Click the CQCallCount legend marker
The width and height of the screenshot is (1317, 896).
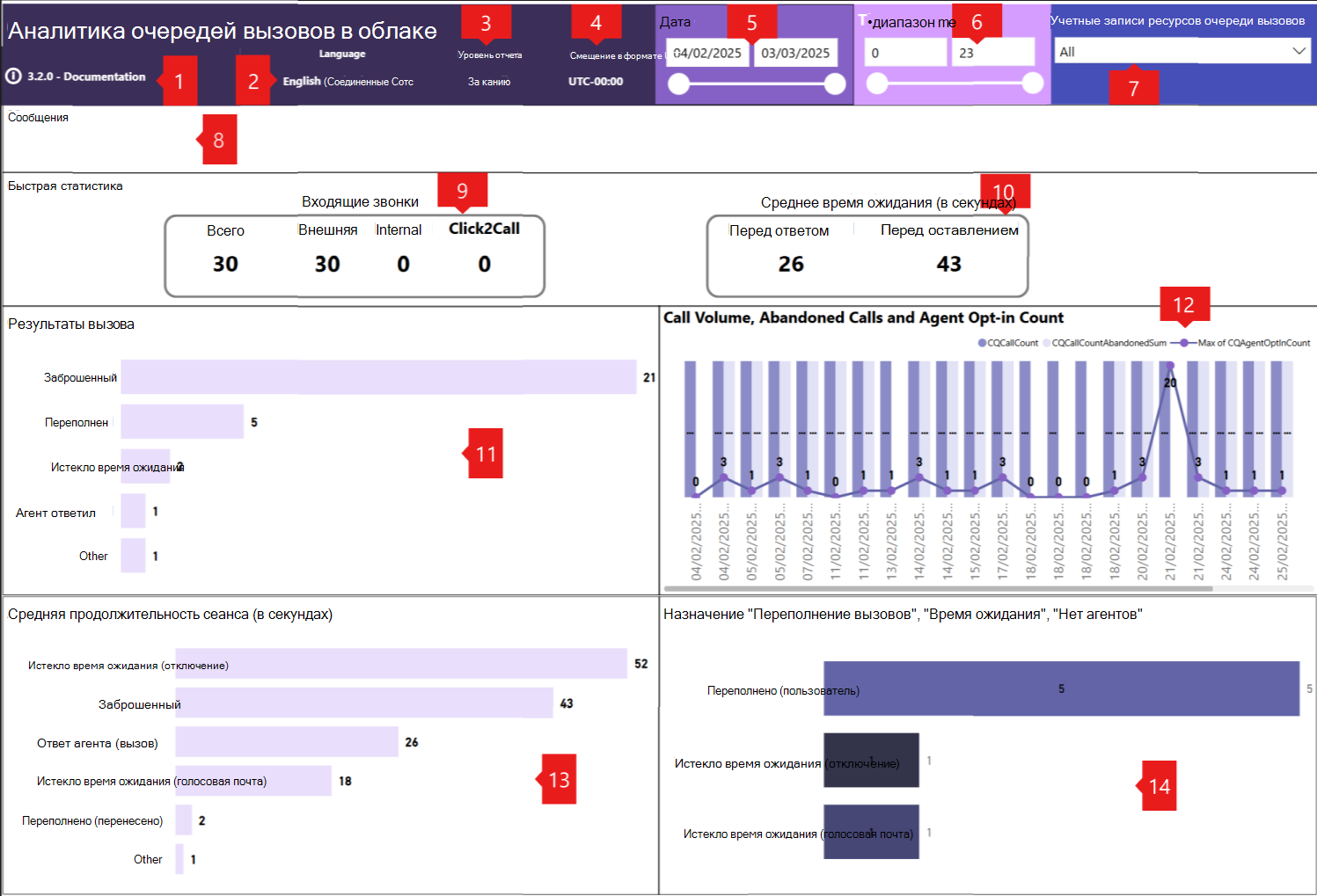pyautogui.click(x=982, y=343)
